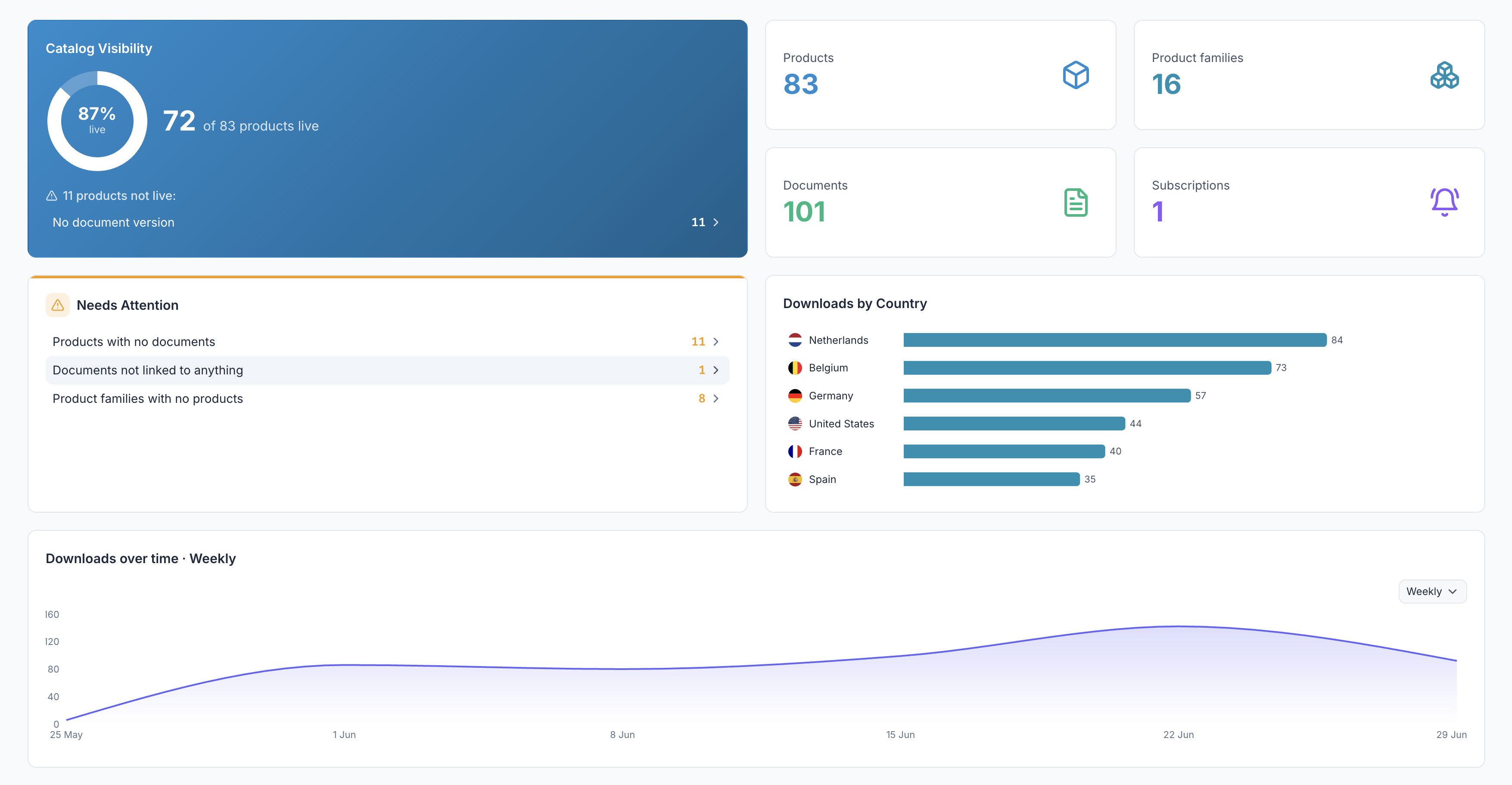Click the Spain flag icon
Viewport: 1512px width, 785px height.
point(795,479)
